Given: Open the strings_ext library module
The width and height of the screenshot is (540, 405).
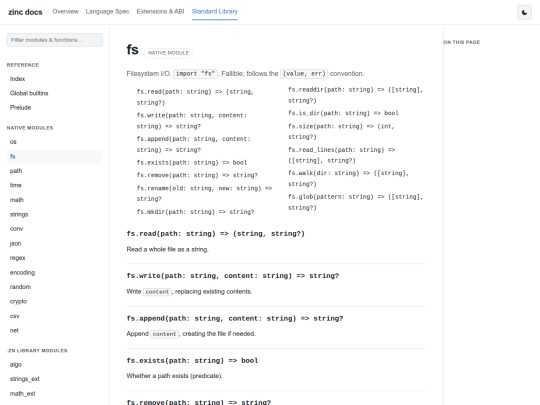Looking at the screenshot, I should point(54,379).
